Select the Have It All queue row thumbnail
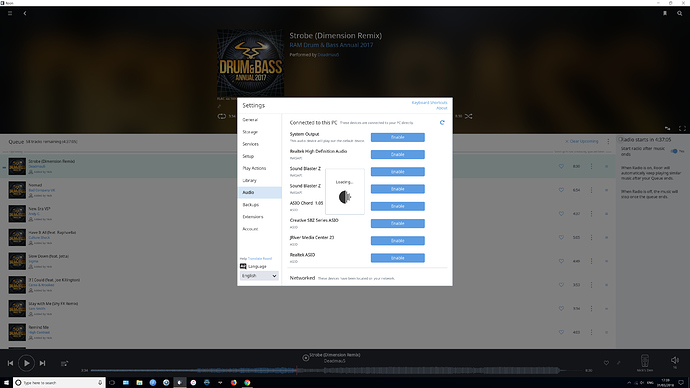 click(17, 238)
